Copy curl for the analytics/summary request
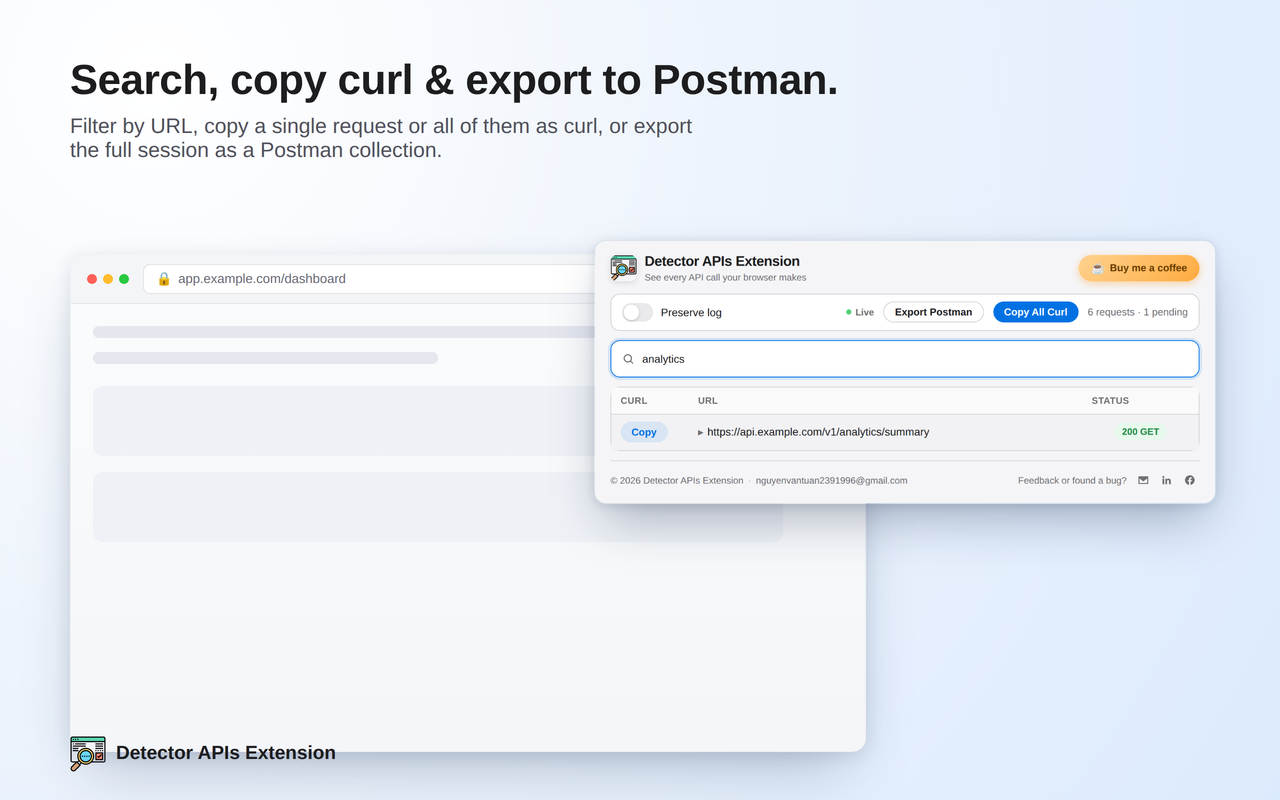1280x800 pixels. click(644, 432)
